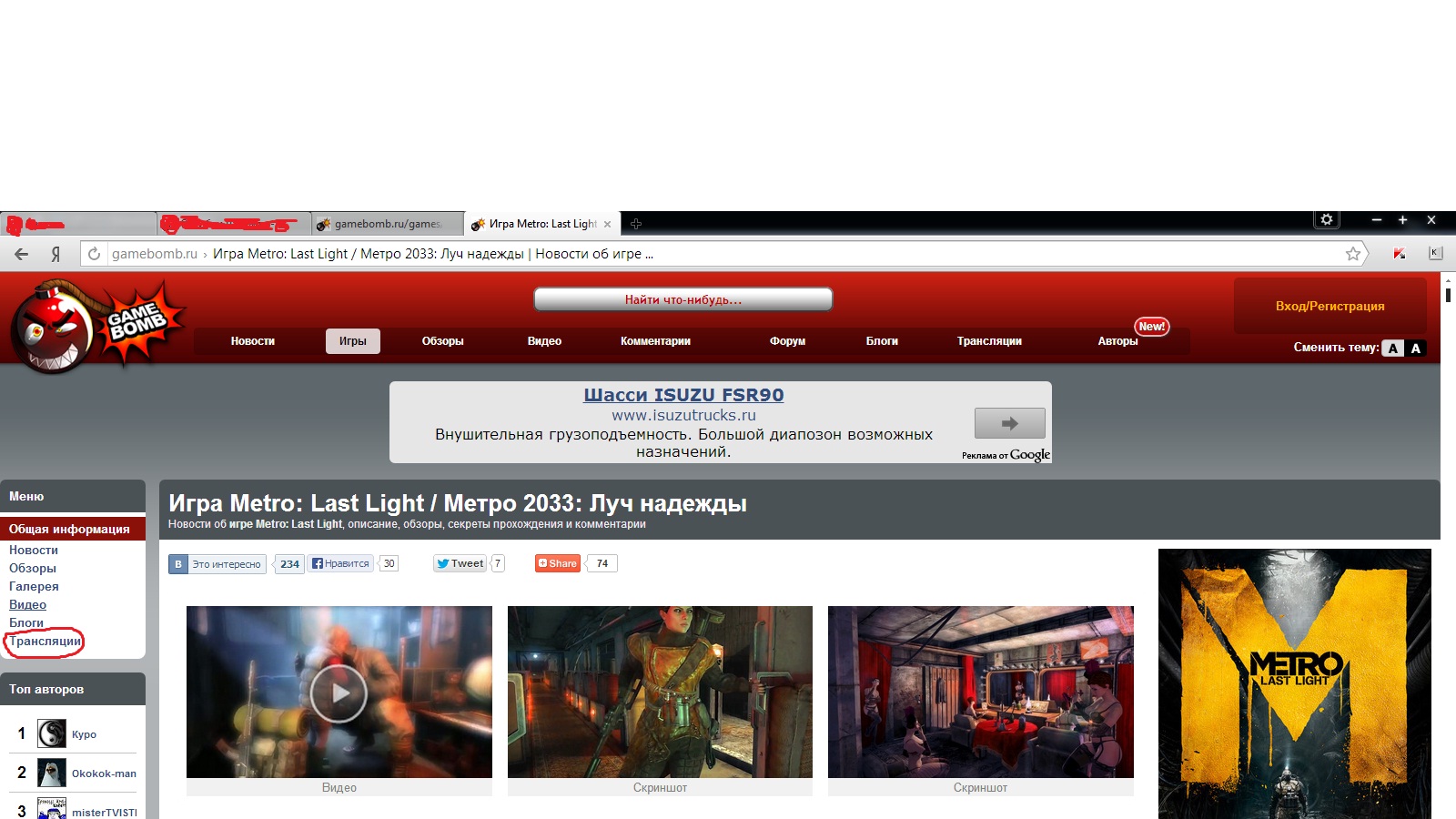1456x819 pixels.
Task: Close the Игра Metro: Last Light tab
Action: coord(608,224)
